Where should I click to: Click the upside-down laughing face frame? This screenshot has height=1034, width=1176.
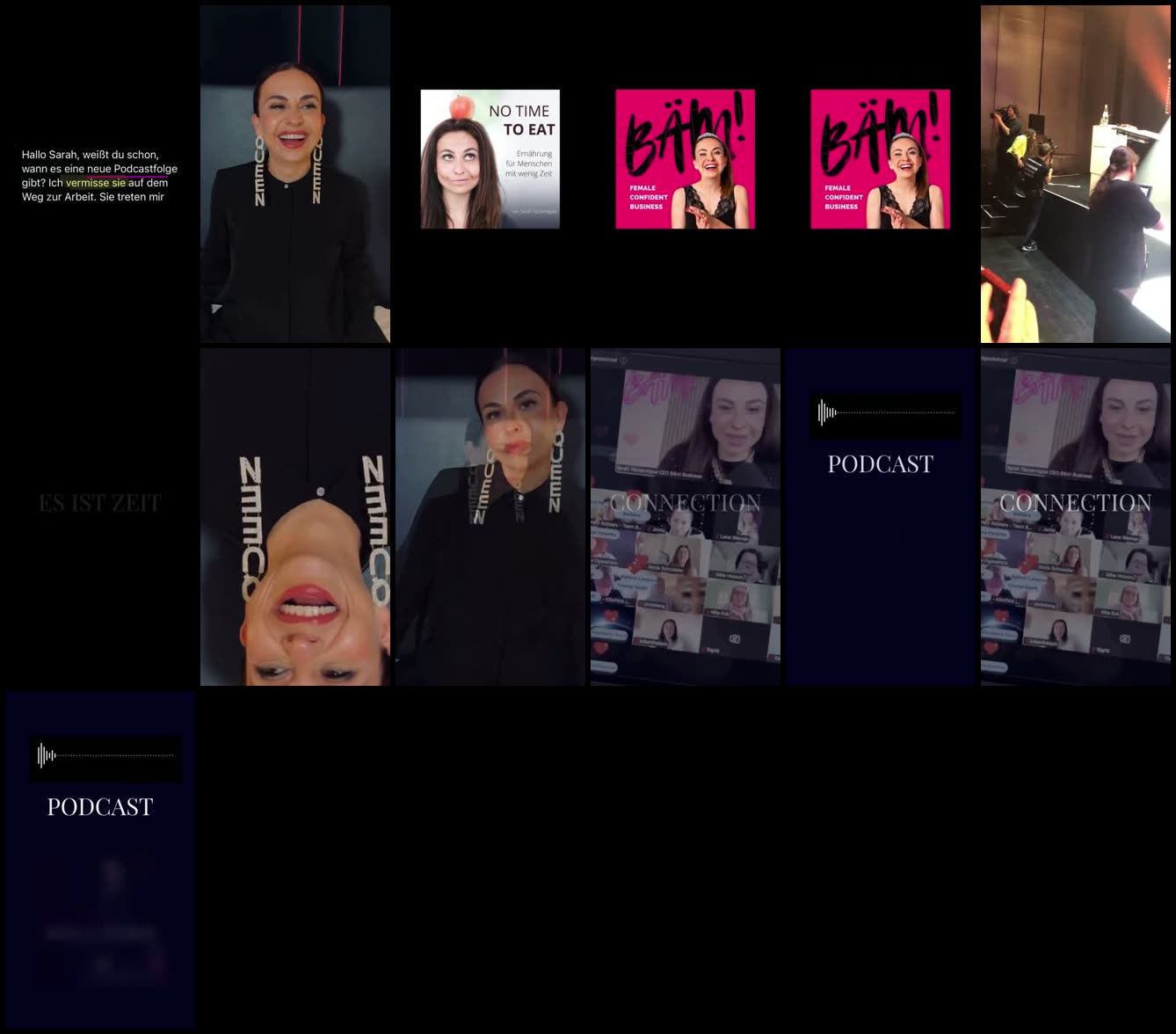(x=295, y=517)
